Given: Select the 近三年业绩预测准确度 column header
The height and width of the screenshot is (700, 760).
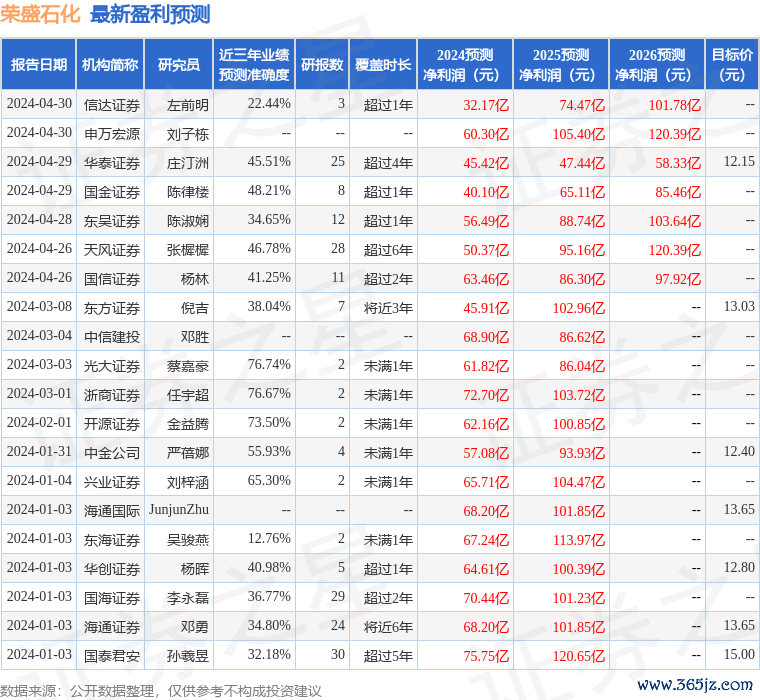Looking at the screenshot, I should tap(254, 64).
